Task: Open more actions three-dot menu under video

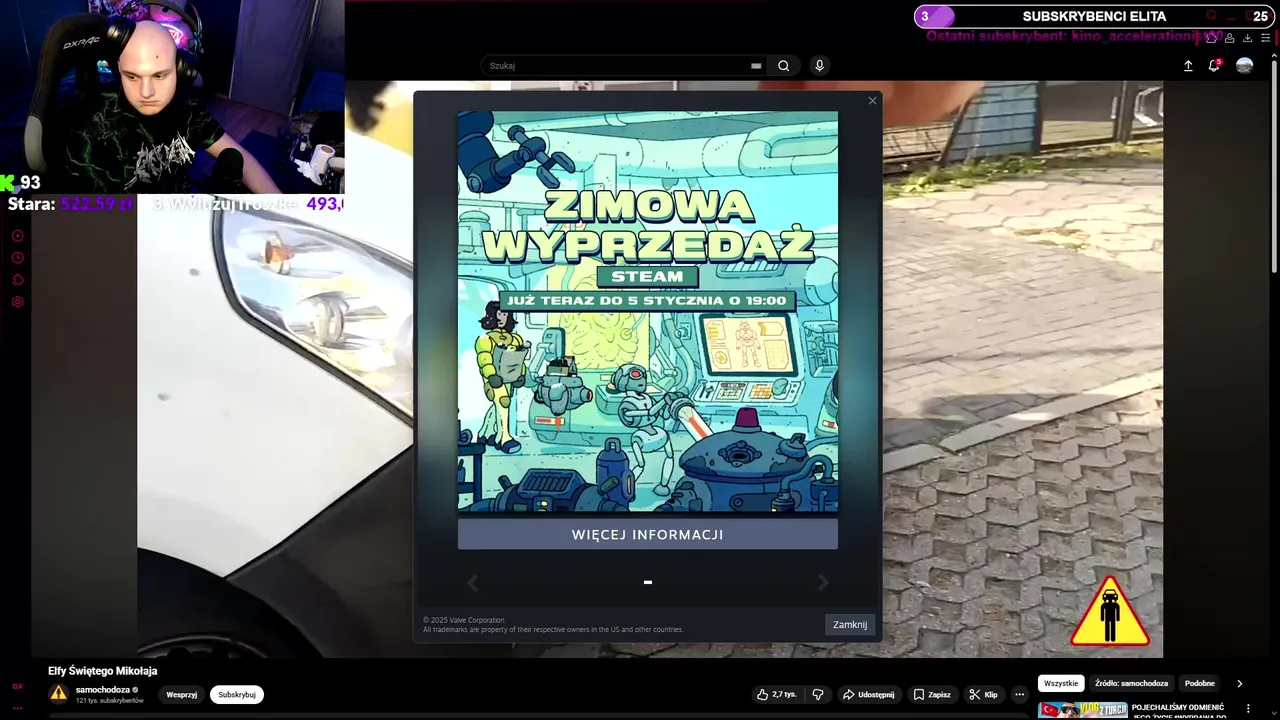Action: [x=1019, y=695]
